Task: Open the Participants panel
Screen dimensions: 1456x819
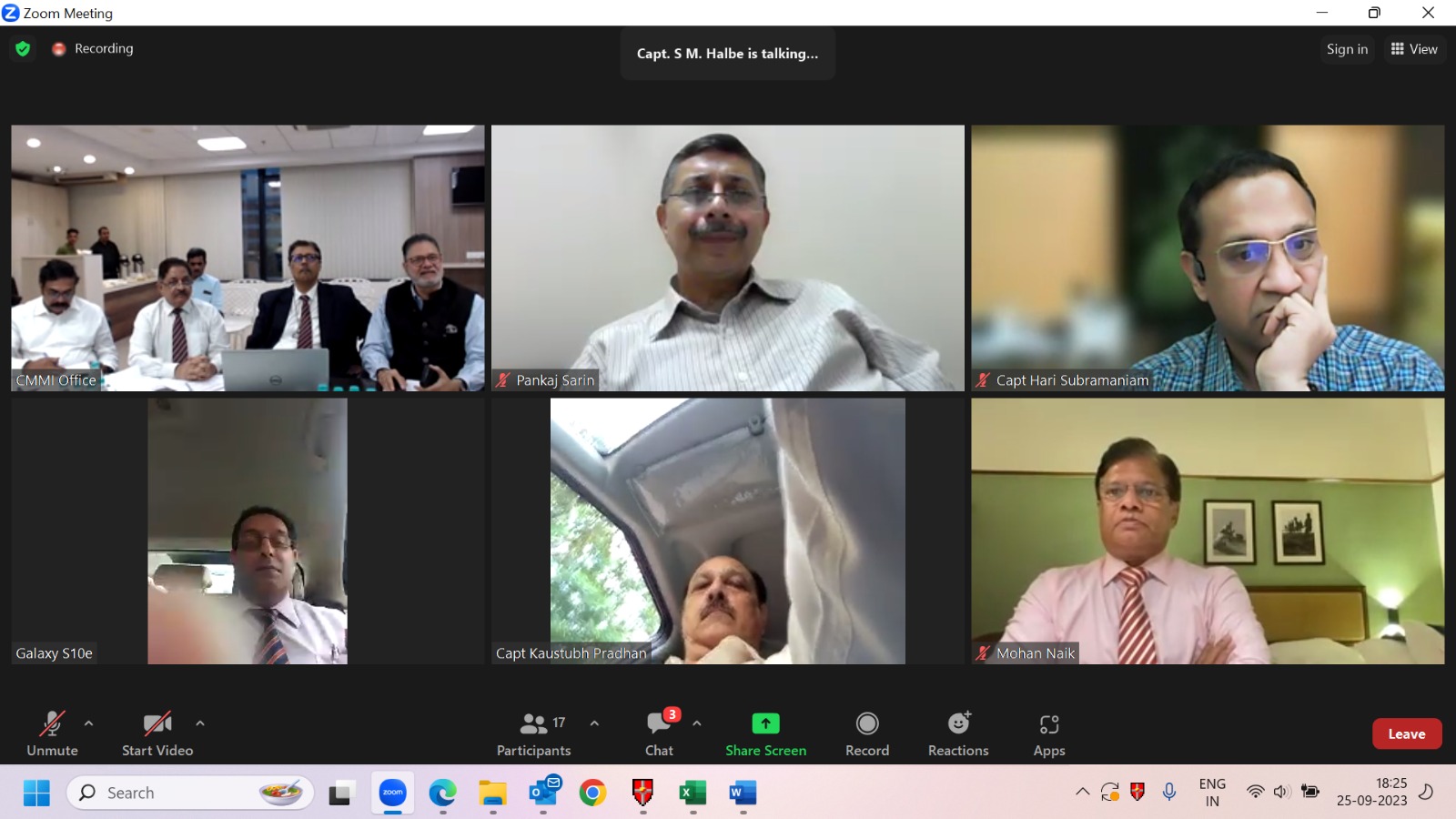Action: point(533,733)
